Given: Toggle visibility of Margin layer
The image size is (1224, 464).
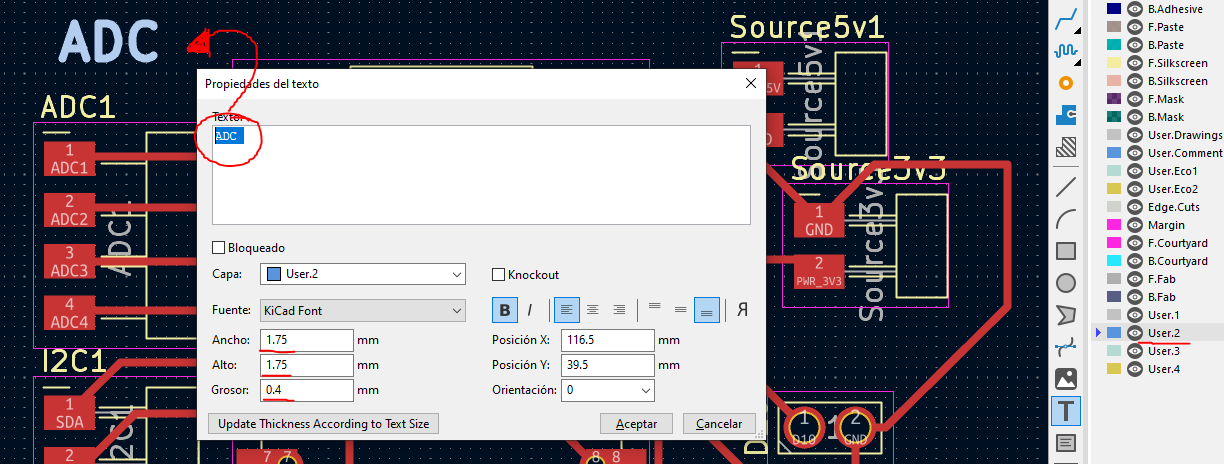Looking at the screenshot, I should coord(1135,225).
